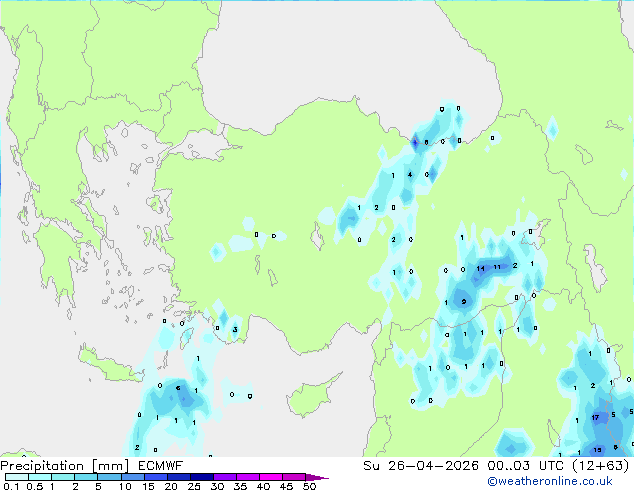The height and width of the screenshot is (490, 634).
Task: Click the over-50 mm legend arrow tip
Action: click(x=317, y=477)
